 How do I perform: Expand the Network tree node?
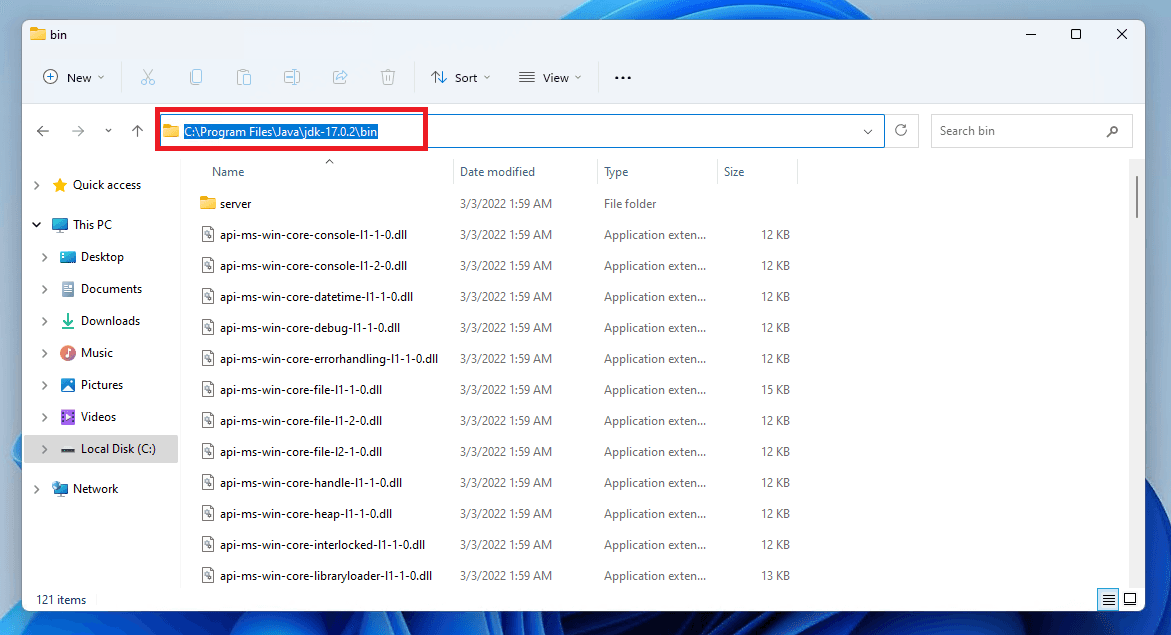point(37,489)
